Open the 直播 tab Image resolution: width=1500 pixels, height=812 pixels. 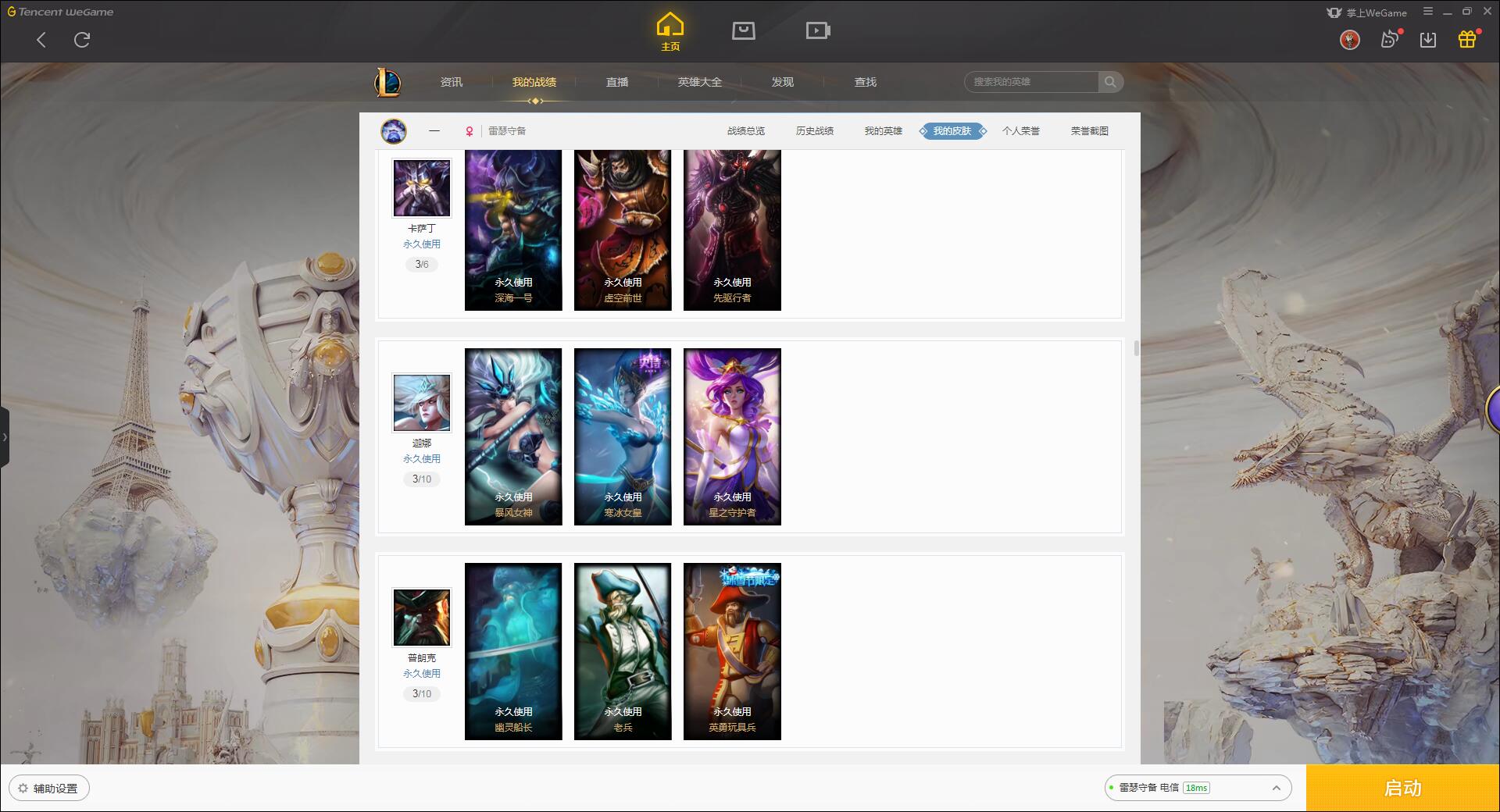617,82
